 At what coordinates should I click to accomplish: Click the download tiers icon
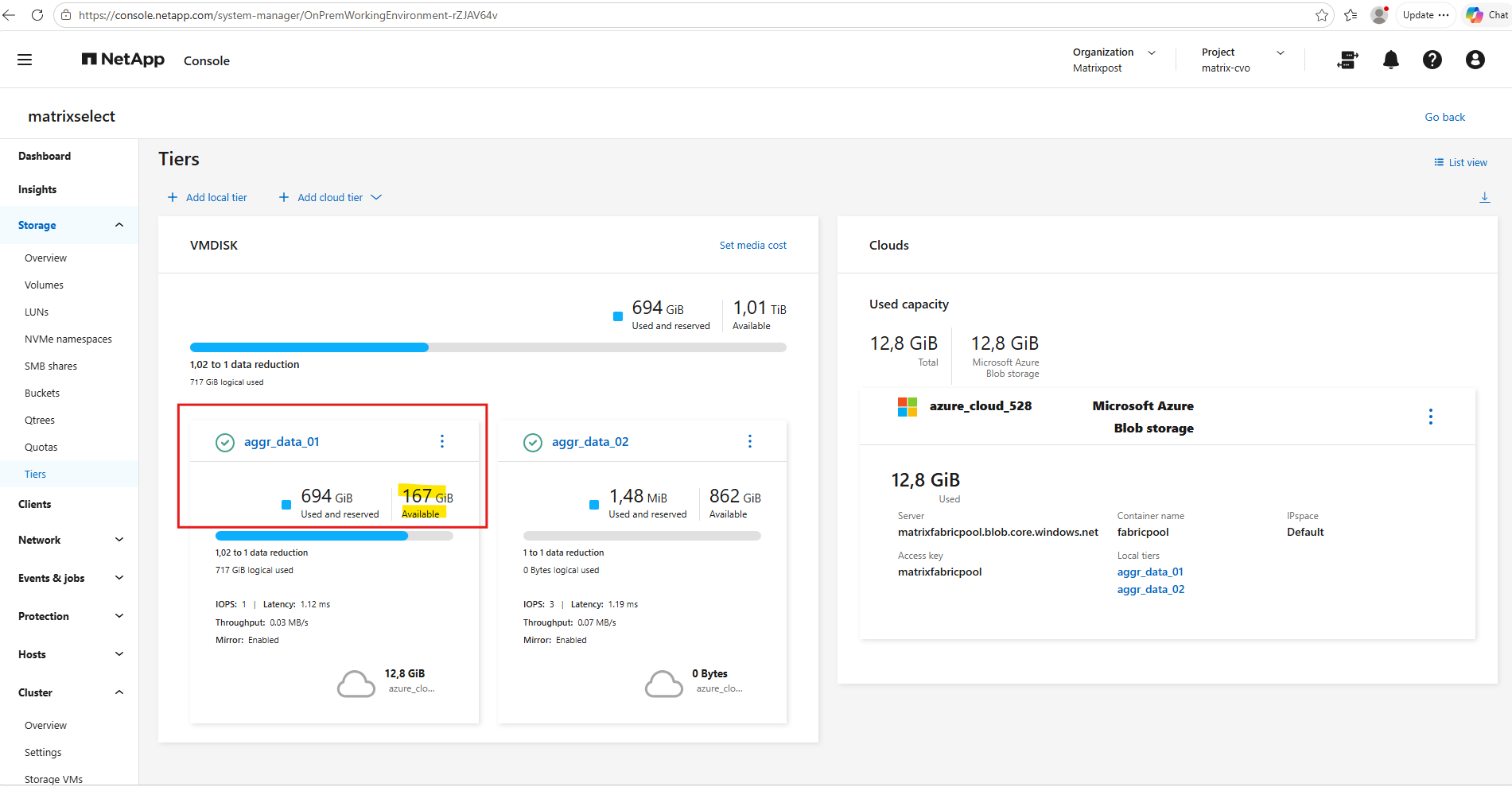(1484, 197)
